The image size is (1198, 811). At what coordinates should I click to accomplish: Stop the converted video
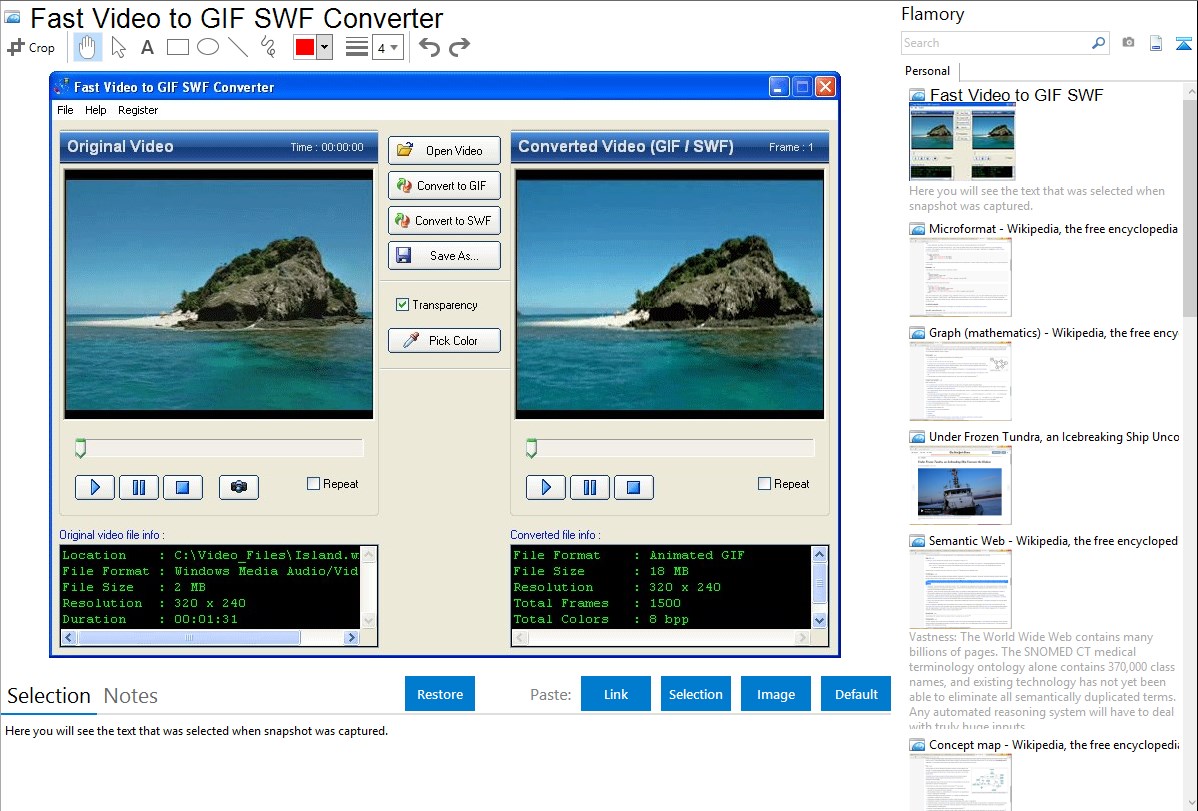(x=633, y=488)
